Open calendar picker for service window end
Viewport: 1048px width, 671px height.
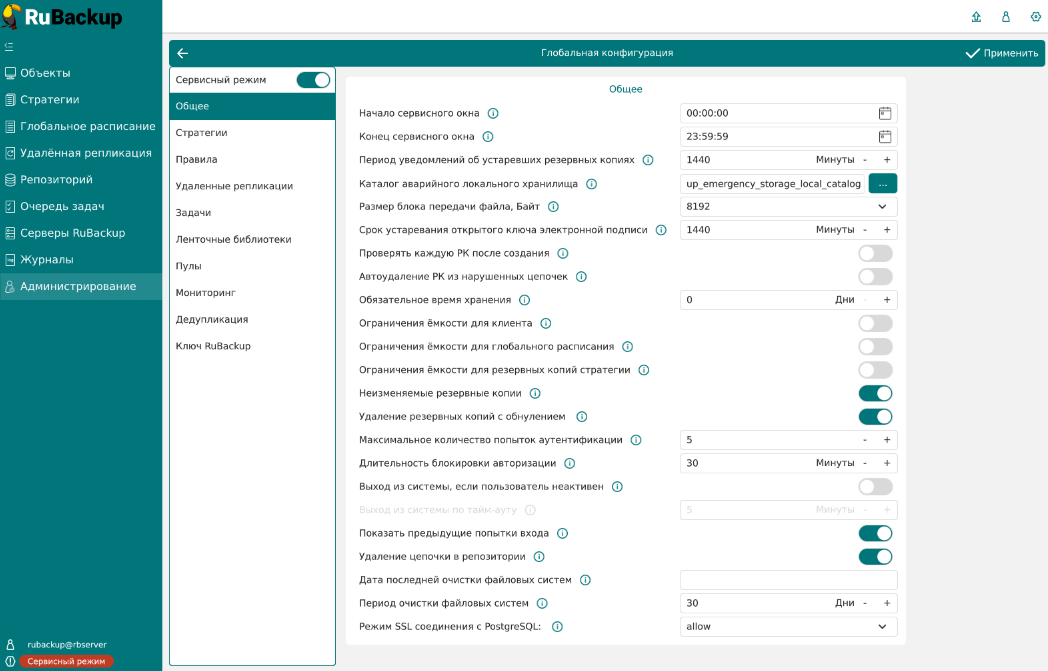[885, 137]
